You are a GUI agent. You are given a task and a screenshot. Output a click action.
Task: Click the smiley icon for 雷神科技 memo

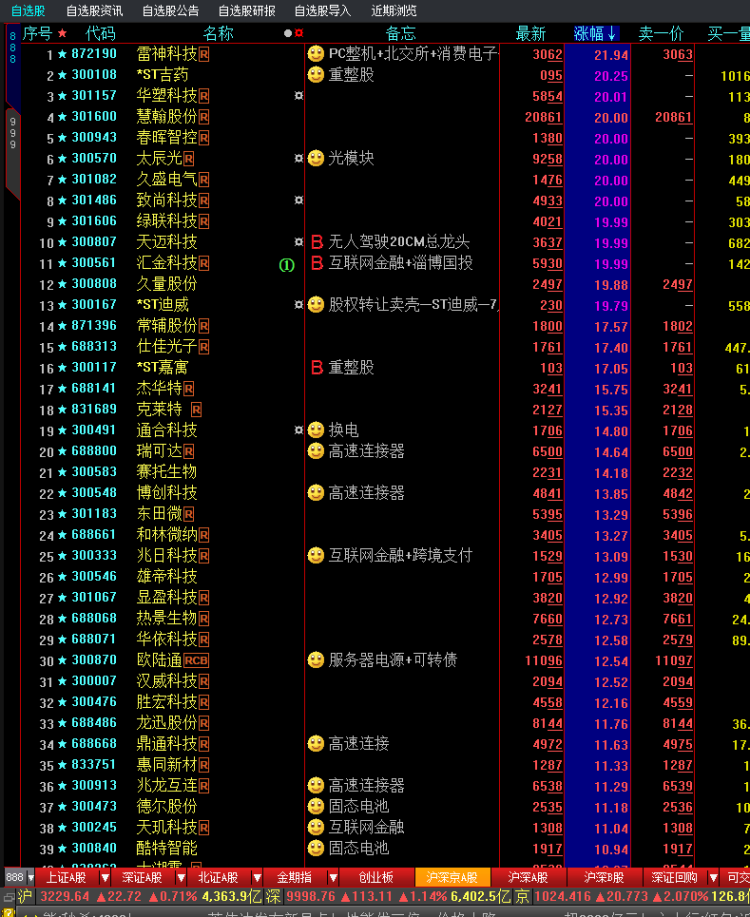316,54
